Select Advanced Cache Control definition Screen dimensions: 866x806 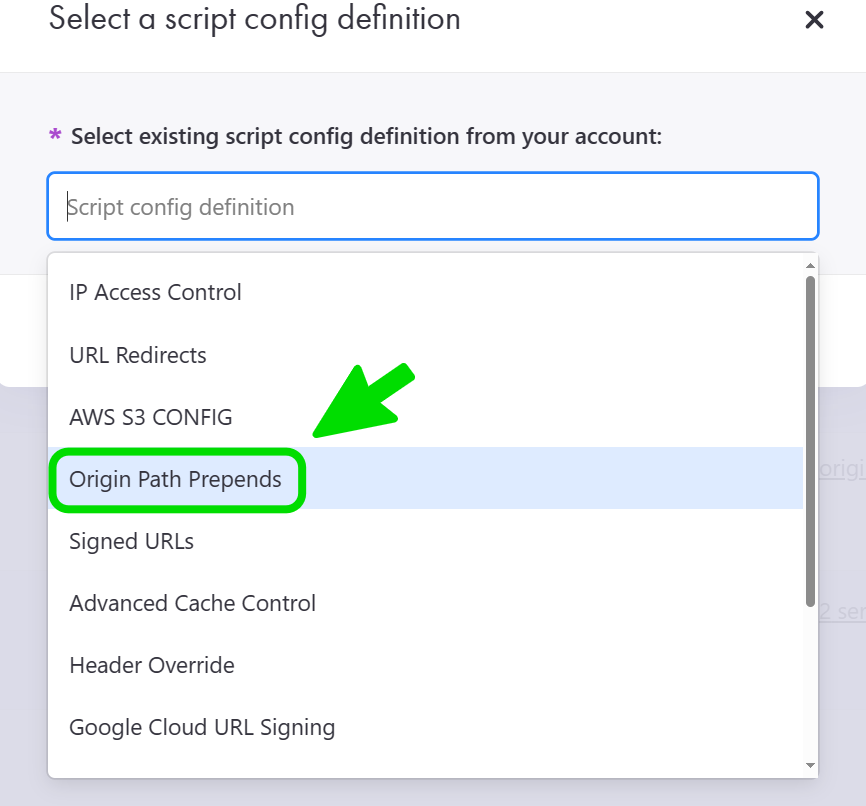(x=192, y=604)
